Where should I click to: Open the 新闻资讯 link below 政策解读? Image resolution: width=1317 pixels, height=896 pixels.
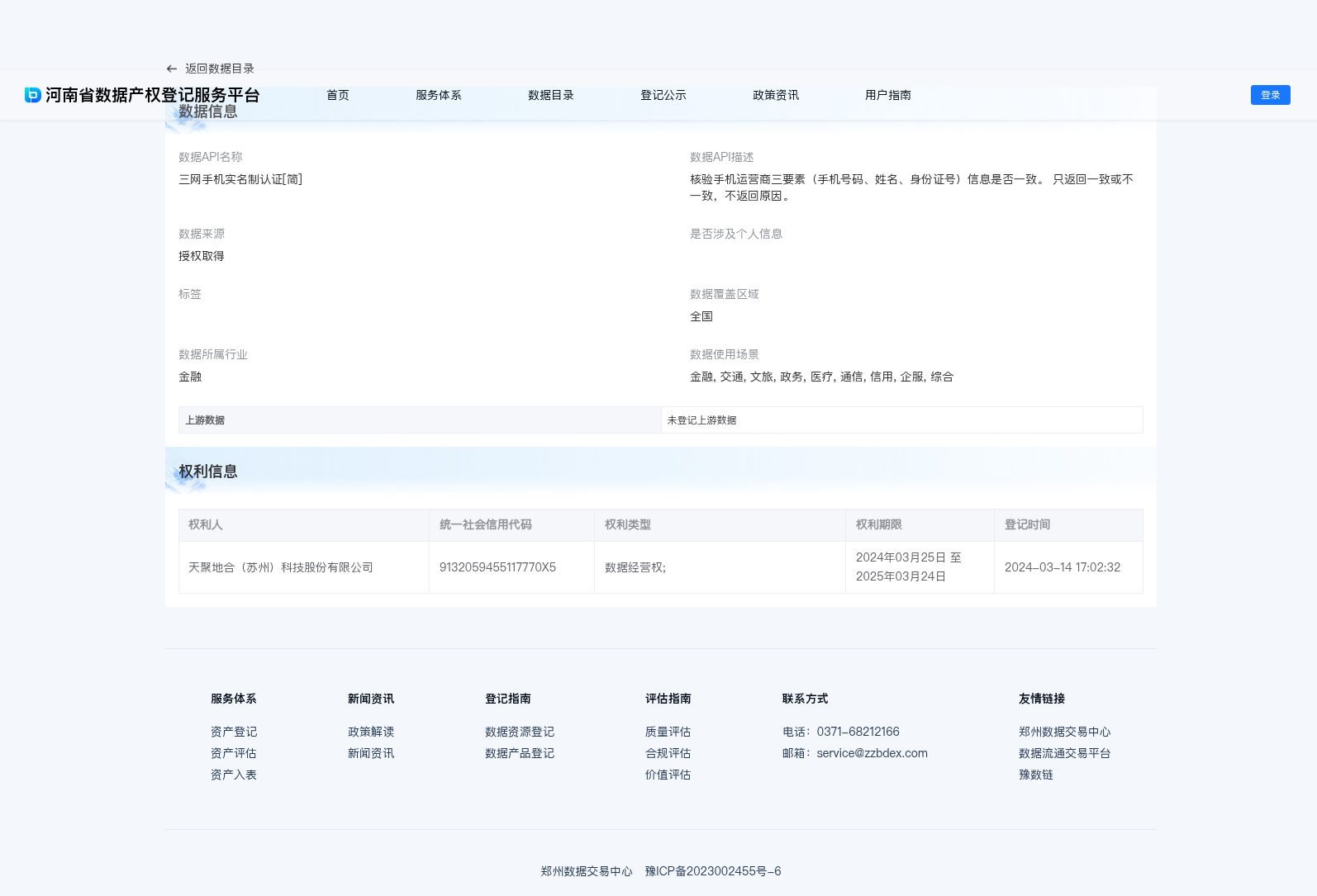[x=371, y=753]
